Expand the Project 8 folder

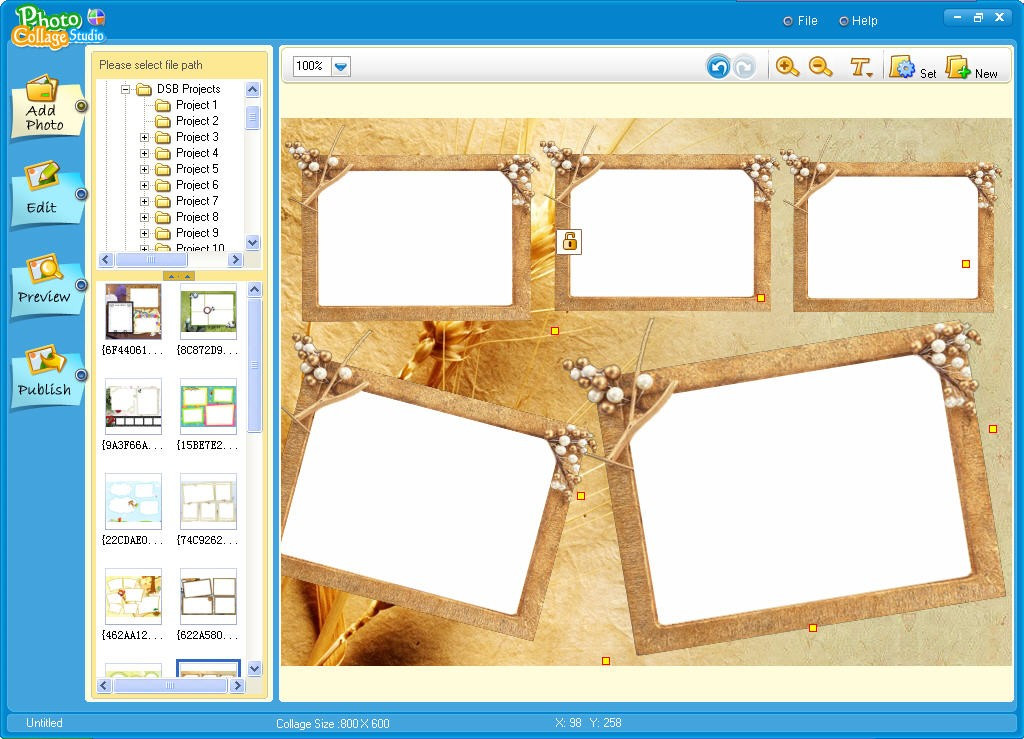[x=144, y=217]
